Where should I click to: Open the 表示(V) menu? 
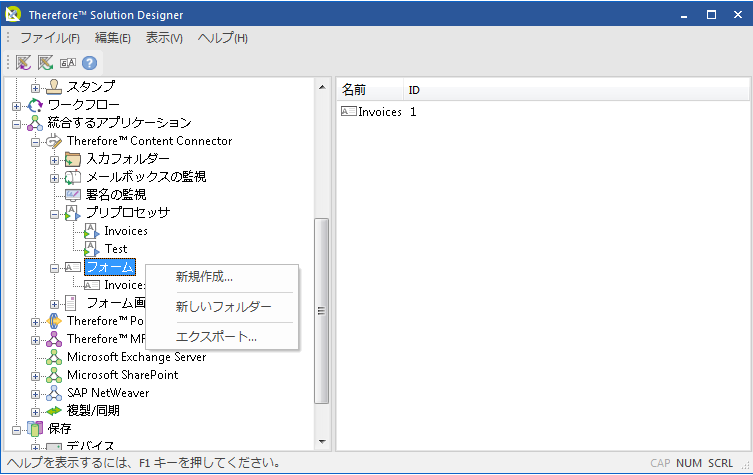(x=164, y=38)
